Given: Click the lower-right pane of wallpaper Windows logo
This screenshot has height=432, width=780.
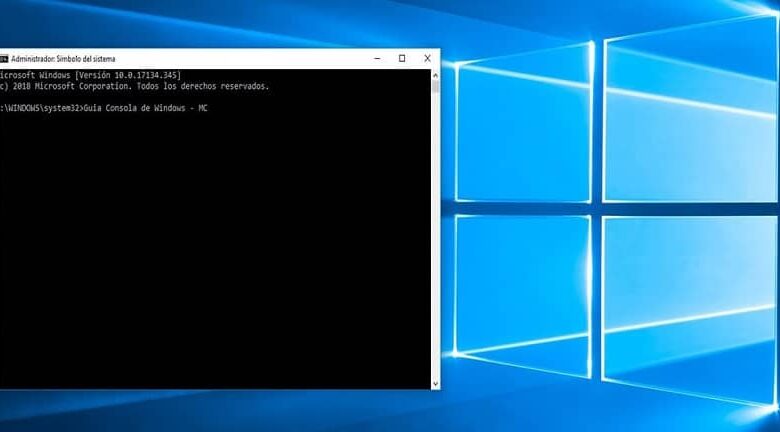Looking at the screenshot, I should 690,300.
